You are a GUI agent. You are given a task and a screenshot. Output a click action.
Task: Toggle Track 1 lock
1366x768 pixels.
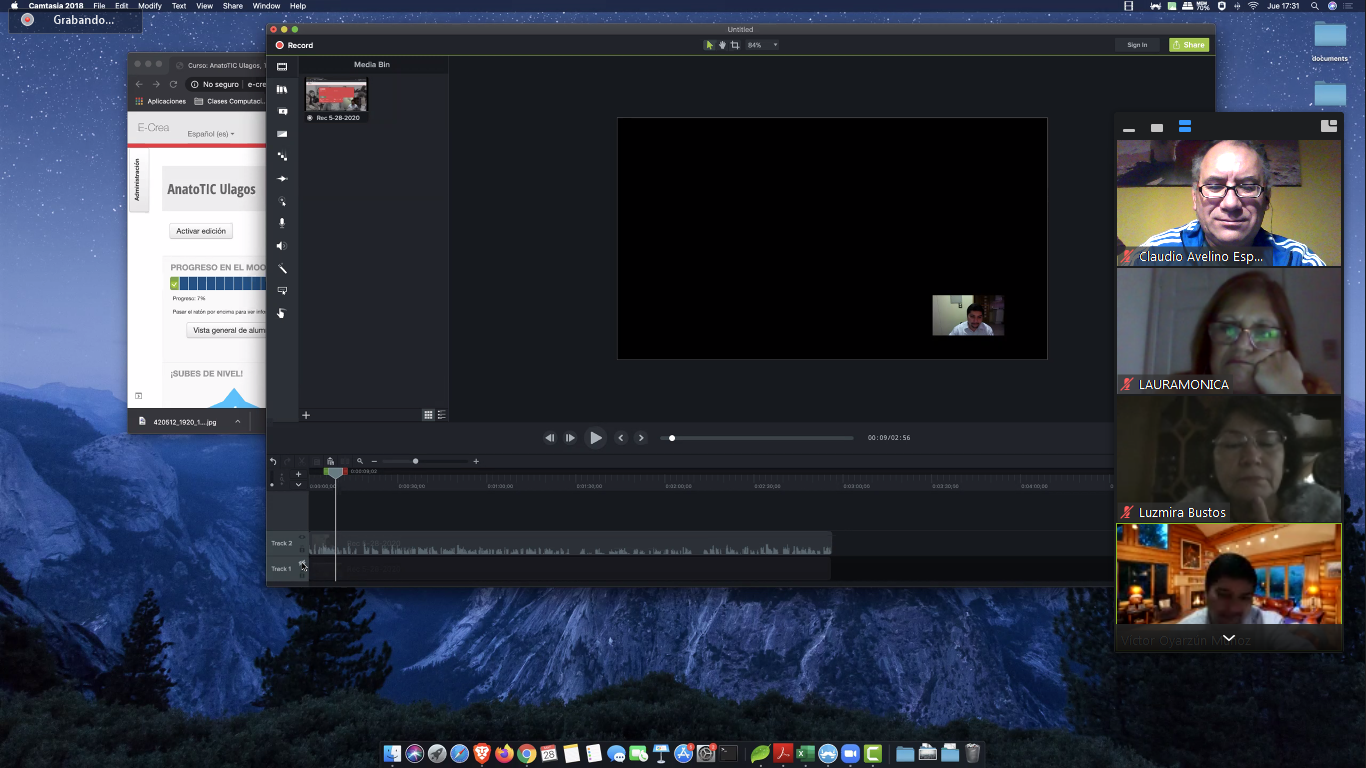pos(302,575)
